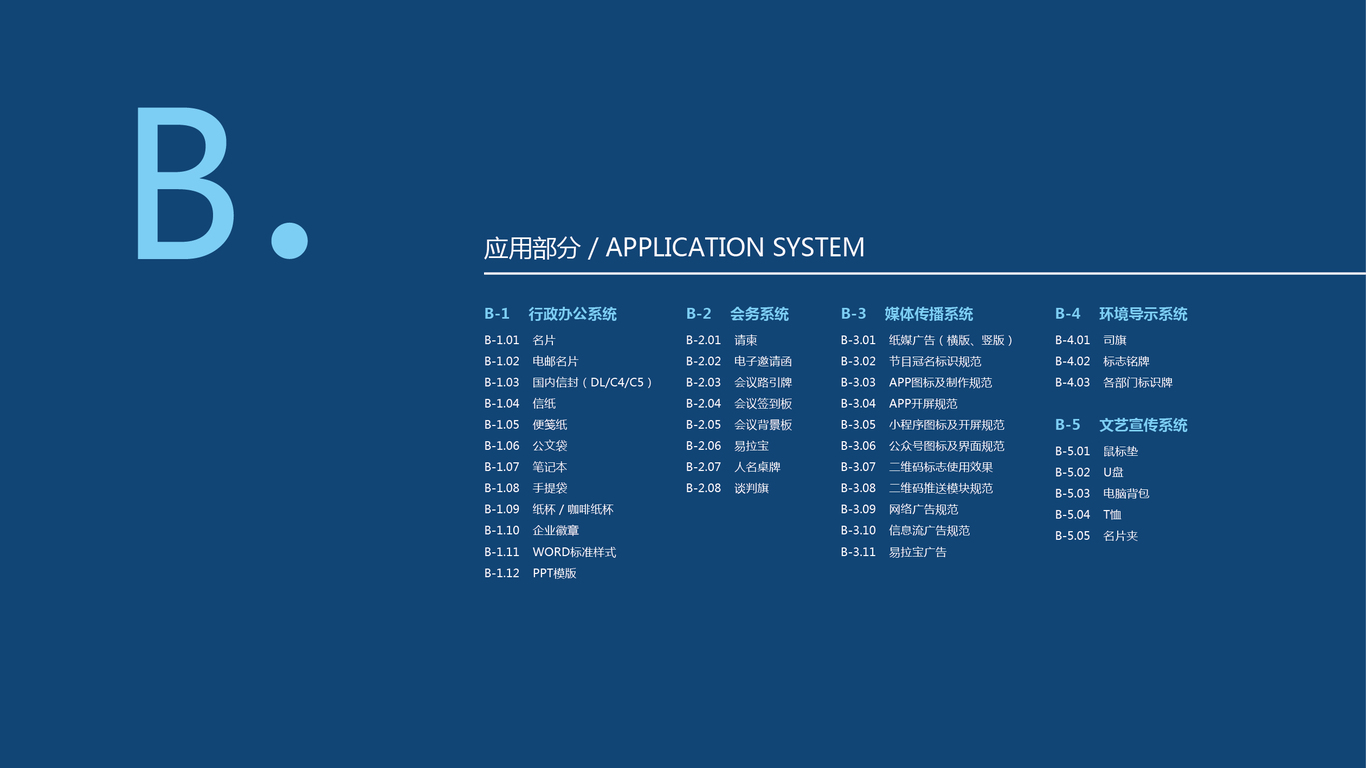Viewport: 1366px width, 768px height.
Task: Click entry 'B-3.11 易拉宝广告'
Action: coord(894,552)
